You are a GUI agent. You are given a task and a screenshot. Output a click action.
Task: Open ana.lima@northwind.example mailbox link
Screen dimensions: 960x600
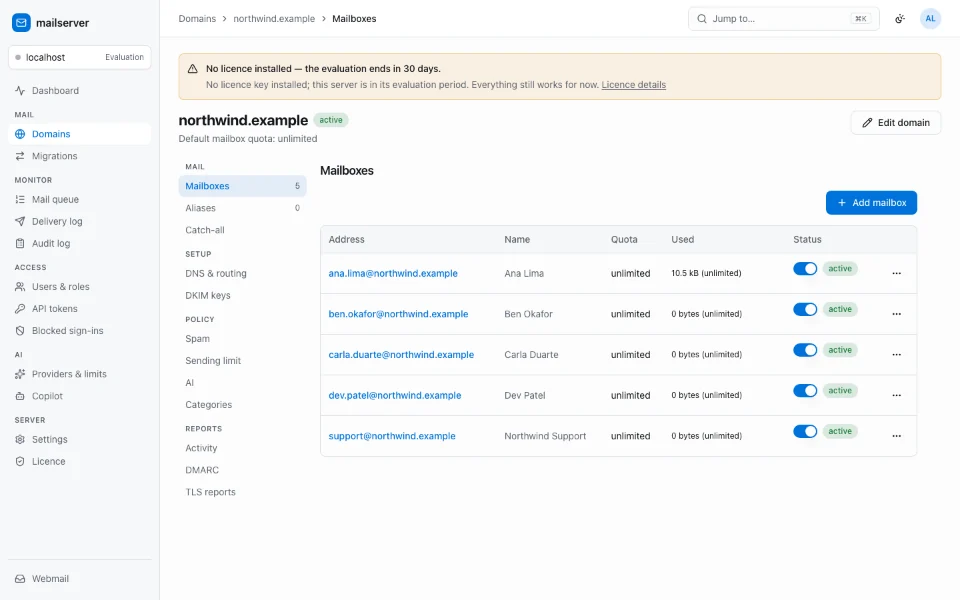pyautogui.click(x=393, y=274)
